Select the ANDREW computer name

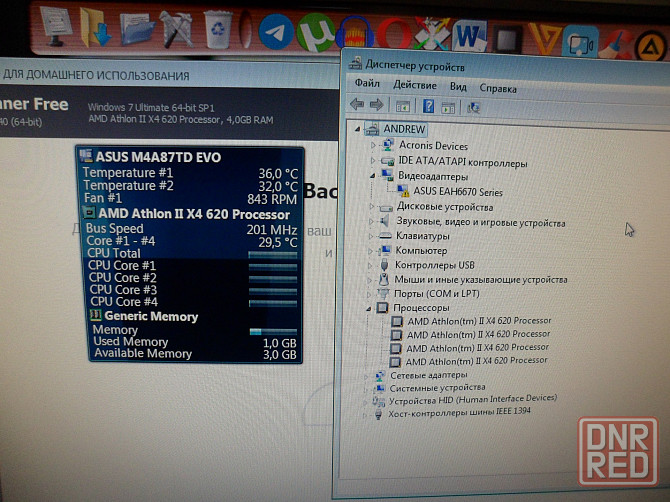pyautogui.click(x=404, y=129)
